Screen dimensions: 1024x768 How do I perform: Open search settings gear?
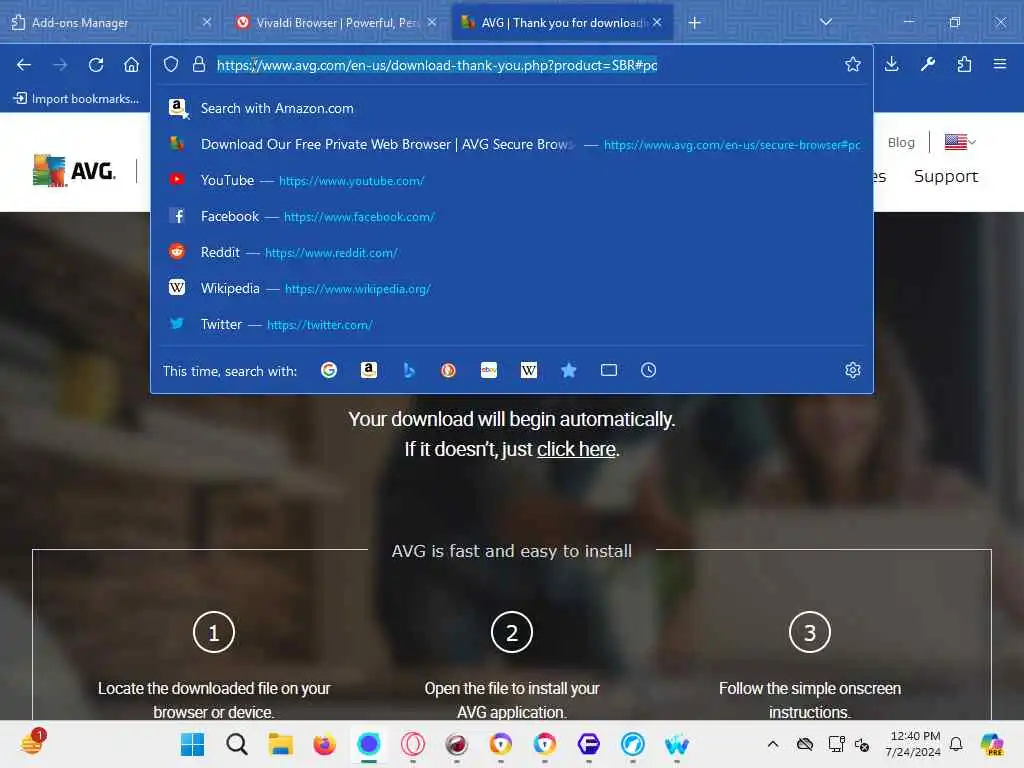852,370
